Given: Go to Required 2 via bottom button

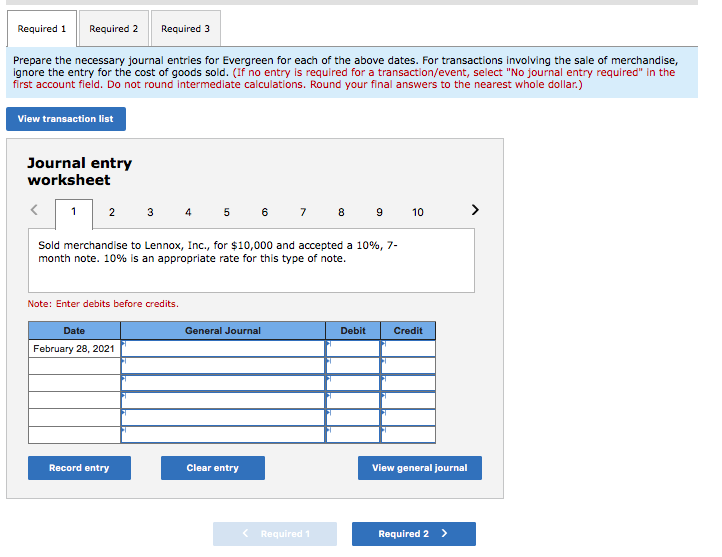Looking at the screenshot, I should coord(414,534).
